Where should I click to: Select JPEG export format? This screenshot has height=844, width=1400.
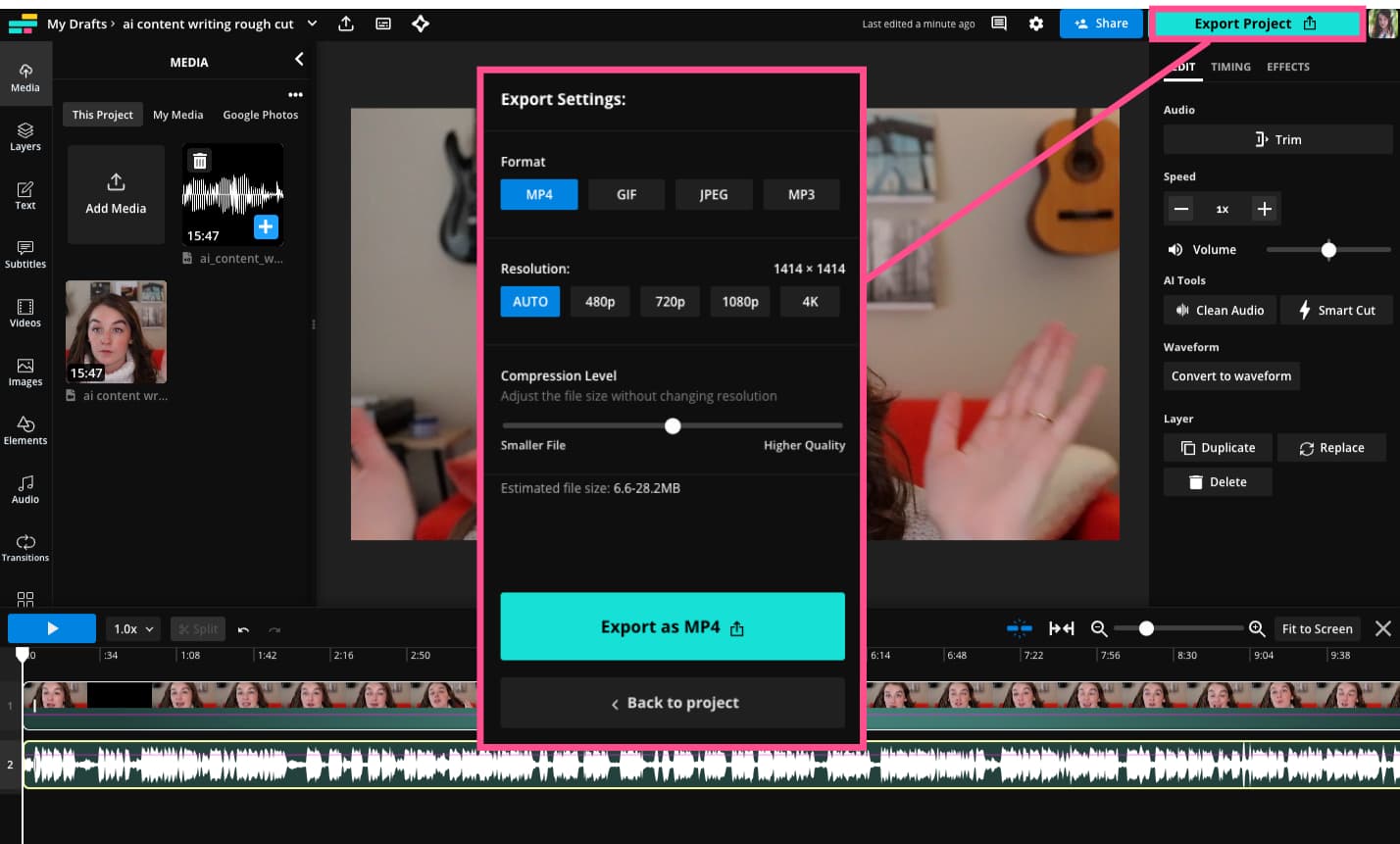click(x=714, y=194)
